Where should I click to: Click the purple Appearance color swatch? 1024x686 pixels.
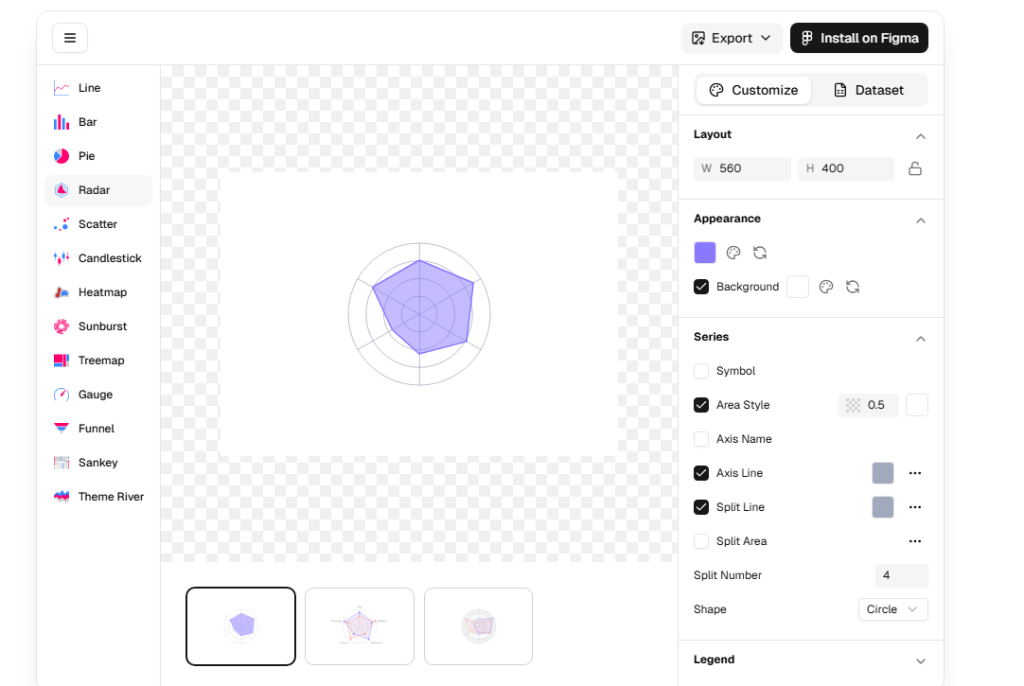(x=705, y=253)
